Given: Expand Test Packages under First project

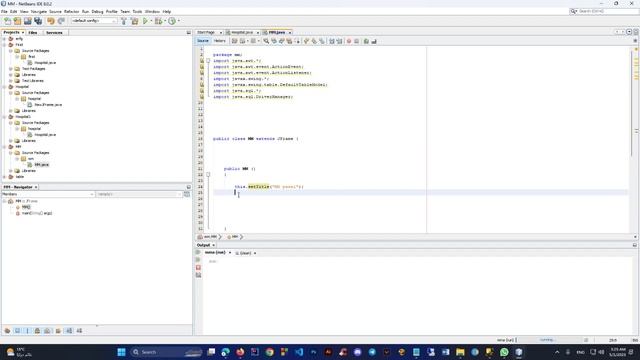Looking at the screenshot, I should [x=11, y=69].
